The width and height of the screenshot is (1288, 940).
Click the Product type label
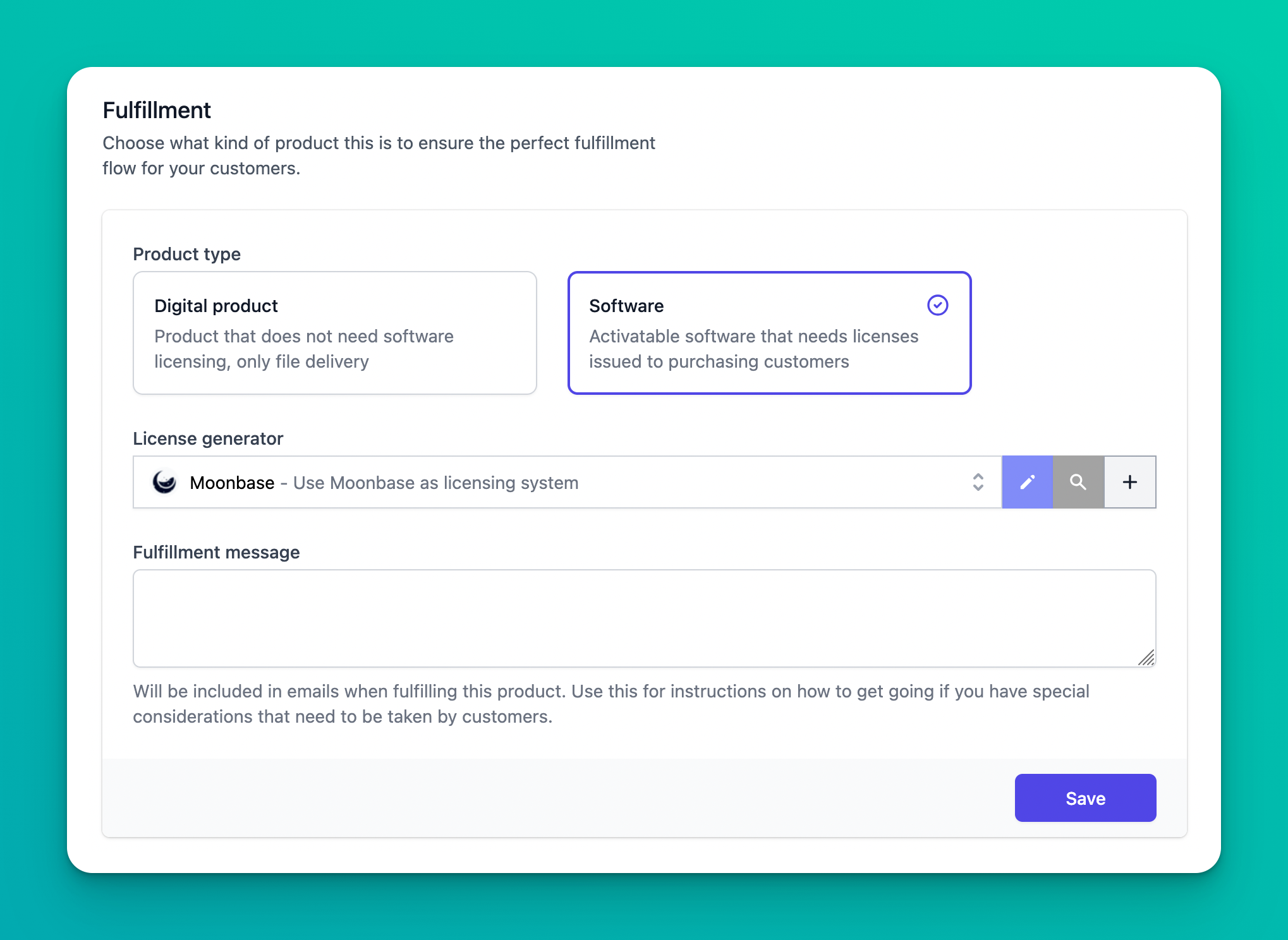click(x=186, y=254)
